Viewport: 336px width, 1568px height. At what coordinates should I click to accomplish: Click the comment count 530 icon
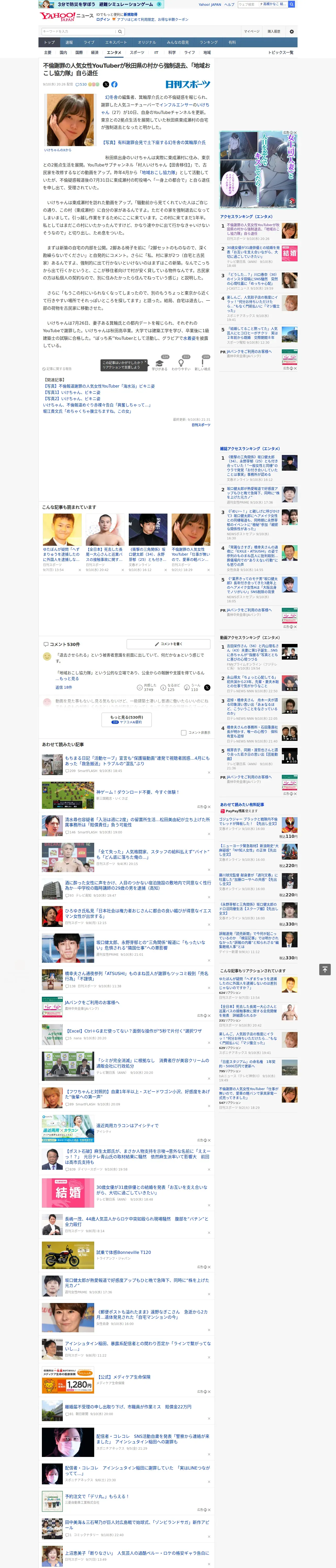tap(81, 85)
